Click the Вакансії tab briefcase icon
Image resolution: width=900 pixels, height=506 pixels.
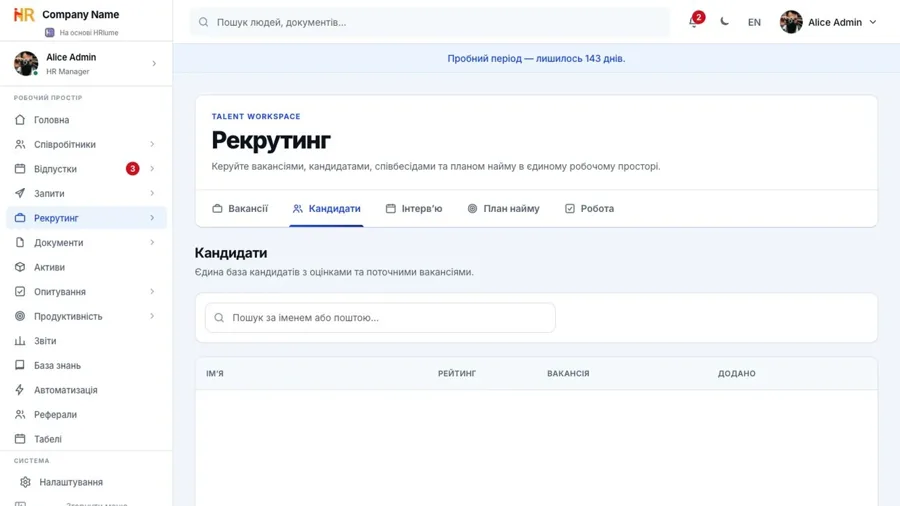(x=217, y=209)
